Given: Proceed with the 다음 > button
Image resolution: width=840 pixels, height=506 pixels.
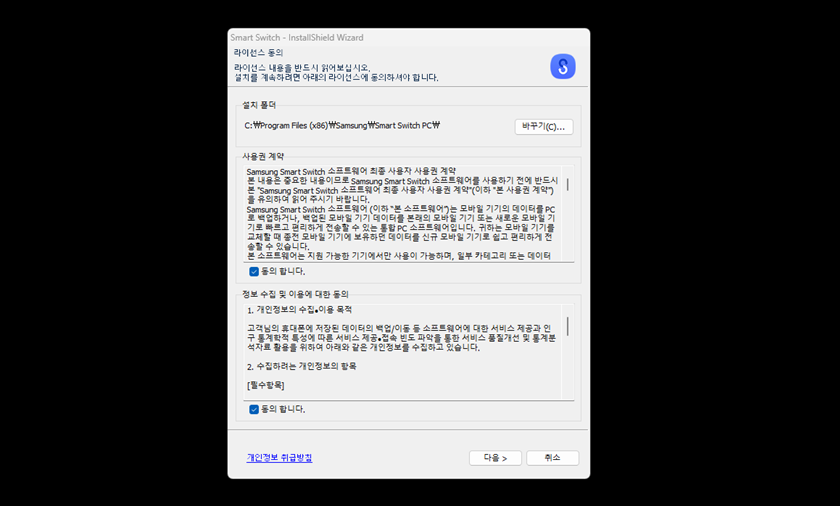Looking at the screenshot, I should [x=495, y=458].
